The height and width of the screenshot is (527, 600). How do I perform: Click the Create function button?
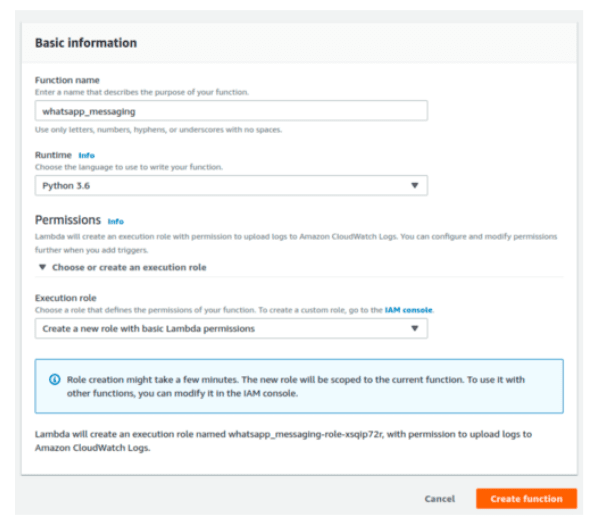click(x=526, y=499)
